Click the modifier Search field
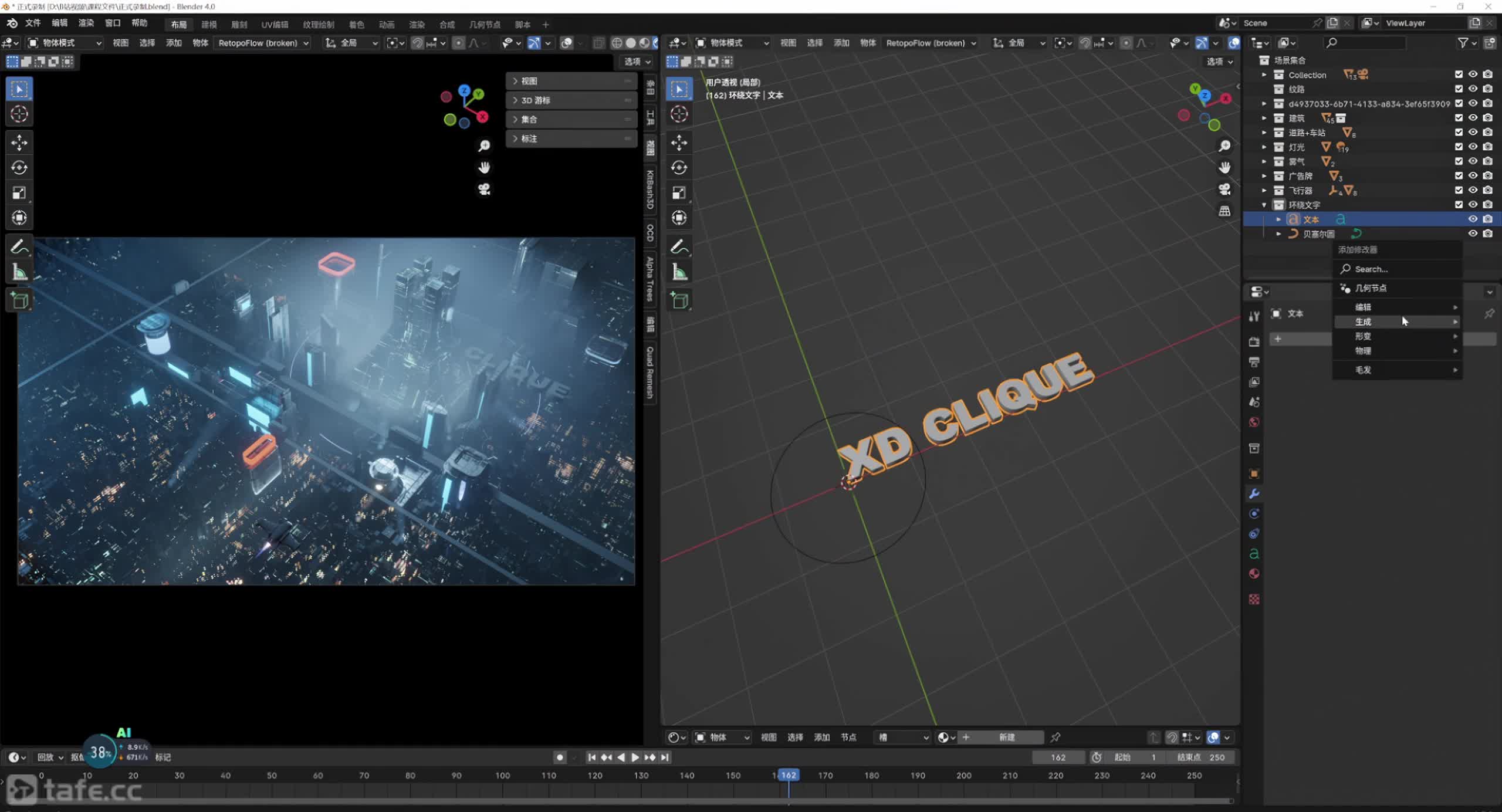 click(x=1398, y=269)
